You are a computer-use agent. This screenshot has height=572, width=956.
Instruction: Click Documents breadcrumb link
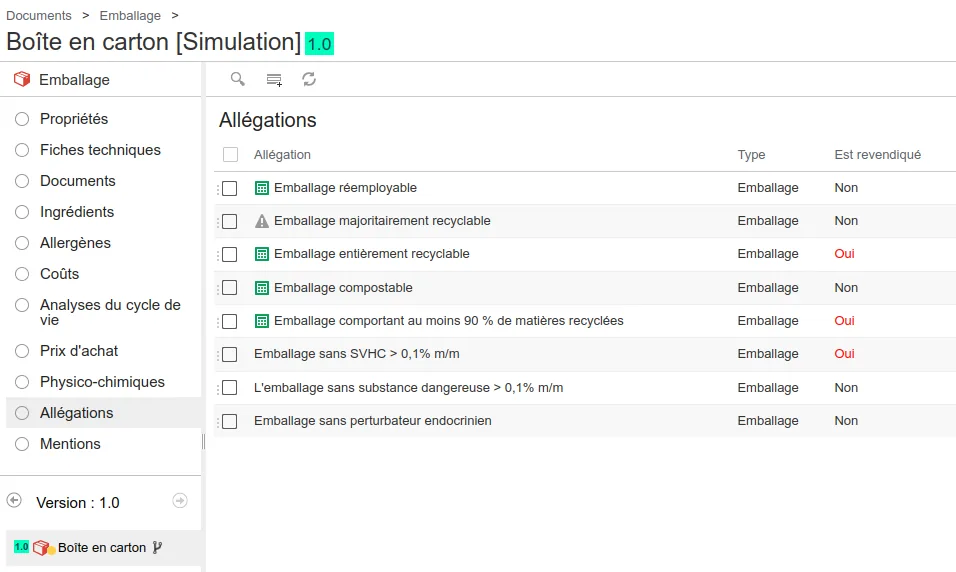[x=39, y=15]
